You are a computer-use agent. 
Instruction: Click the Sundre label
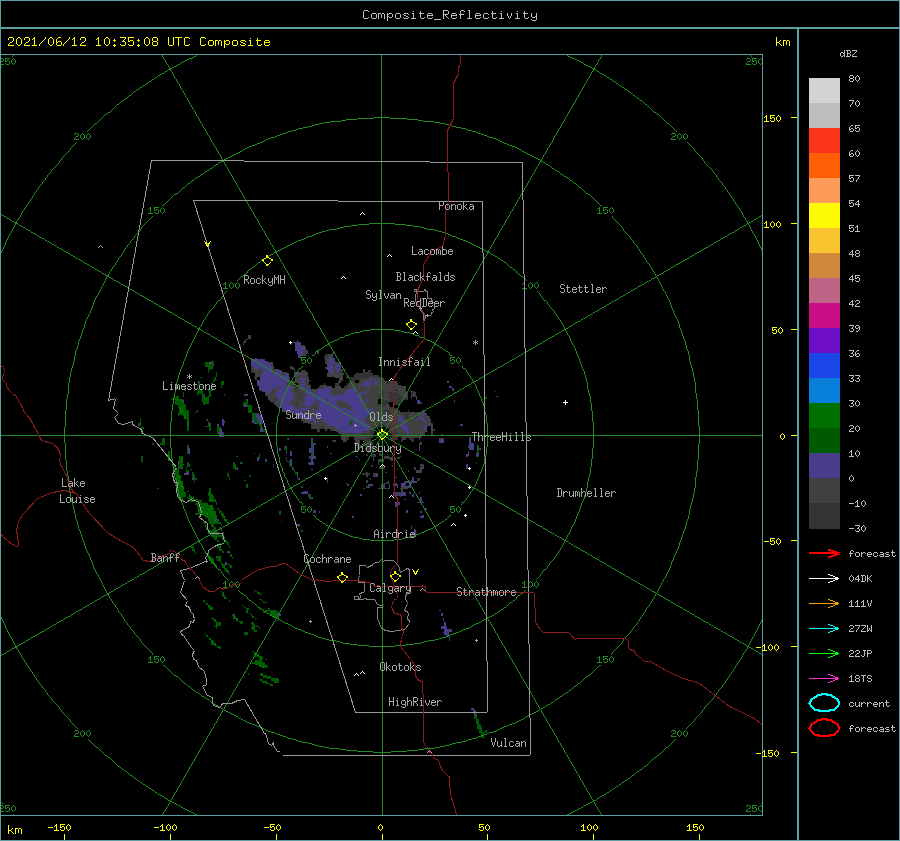click(x=303, y=414)
